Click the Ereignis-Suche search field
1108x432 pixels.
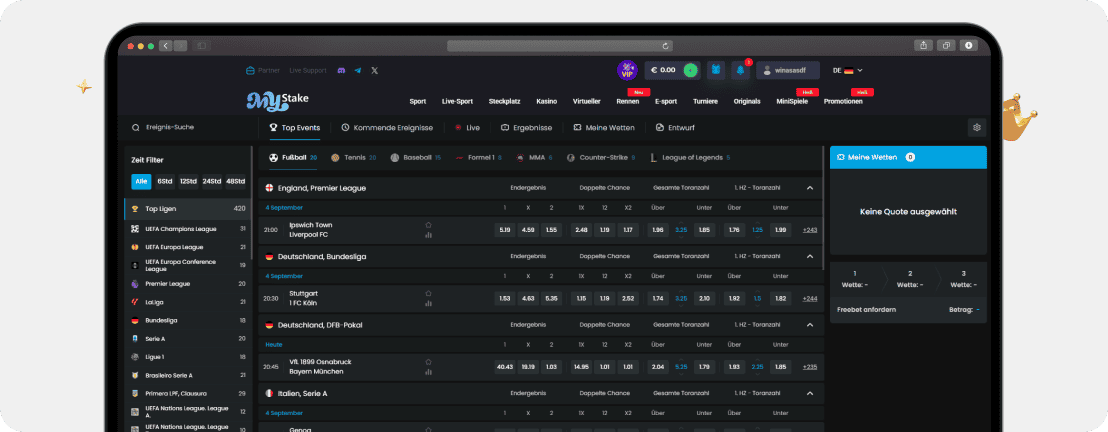pos(187,127)
